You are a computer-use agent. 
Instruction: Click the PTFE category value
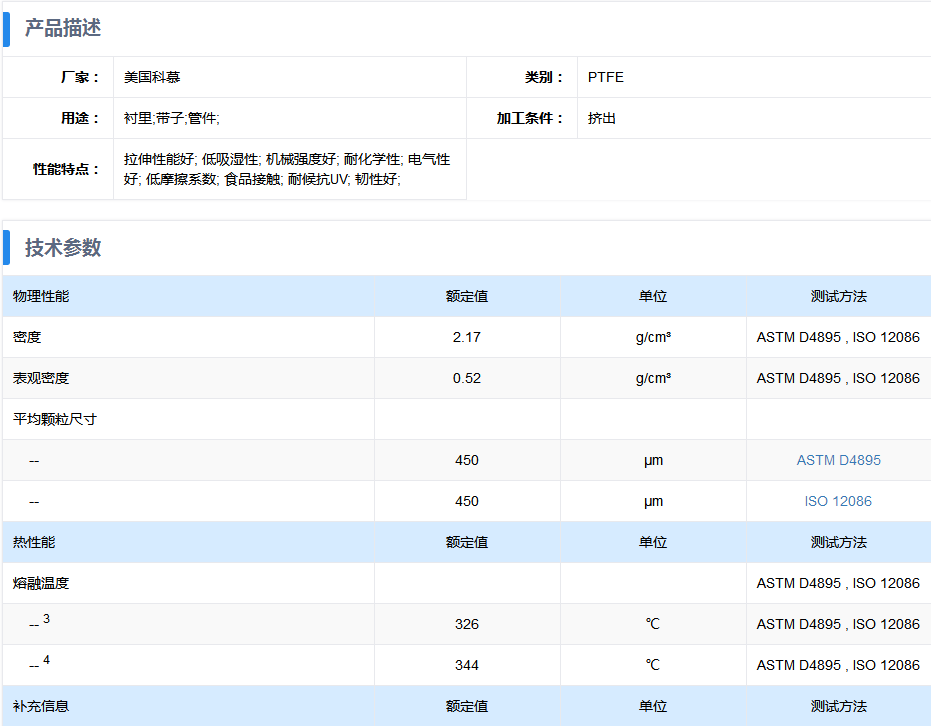click(605, 77)
